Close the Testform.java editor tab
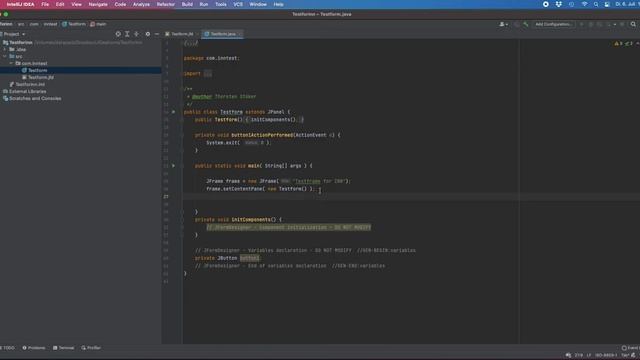The width and height of the screenshot is (640, 360). [x=240, y=34]
